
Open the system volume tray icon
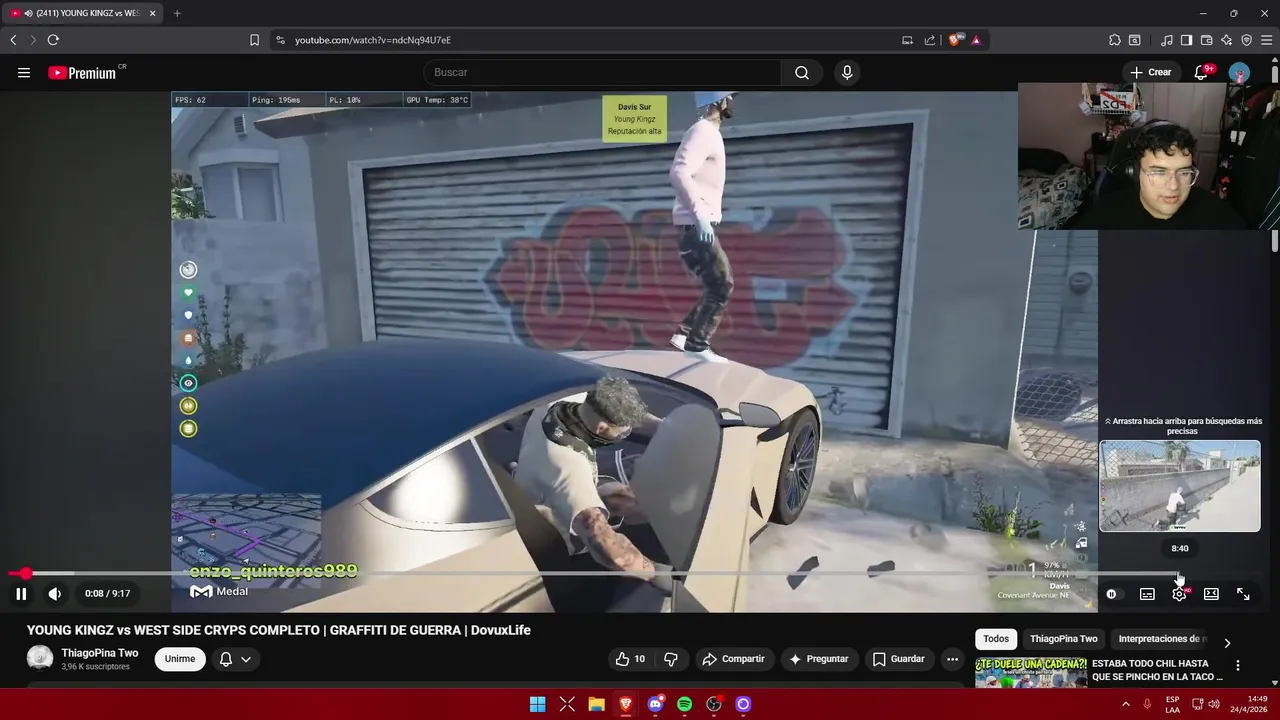click(x=1214, y=704)
